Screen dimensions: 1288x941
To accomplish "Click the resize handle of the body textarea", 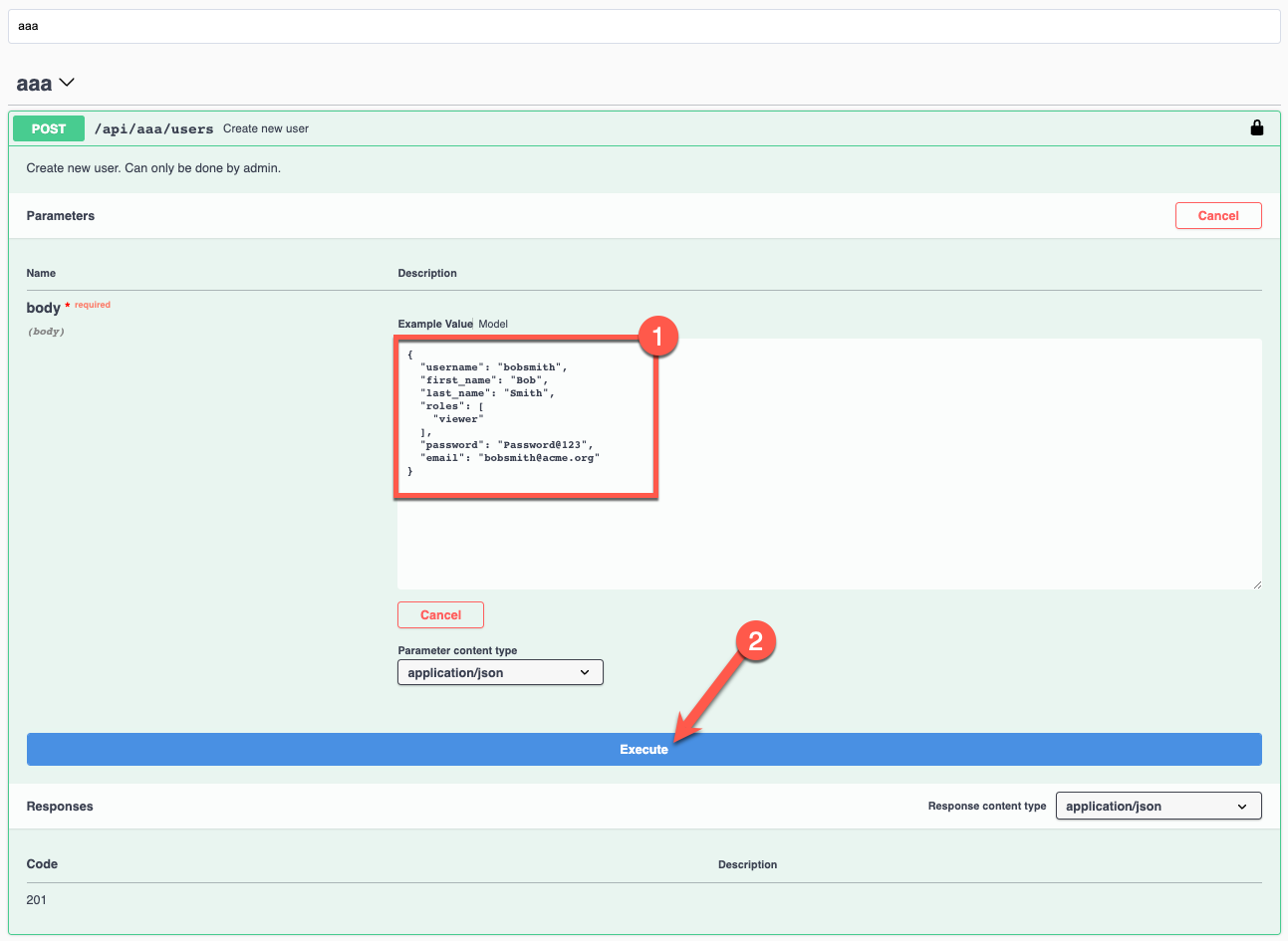I will (1257, 585).
